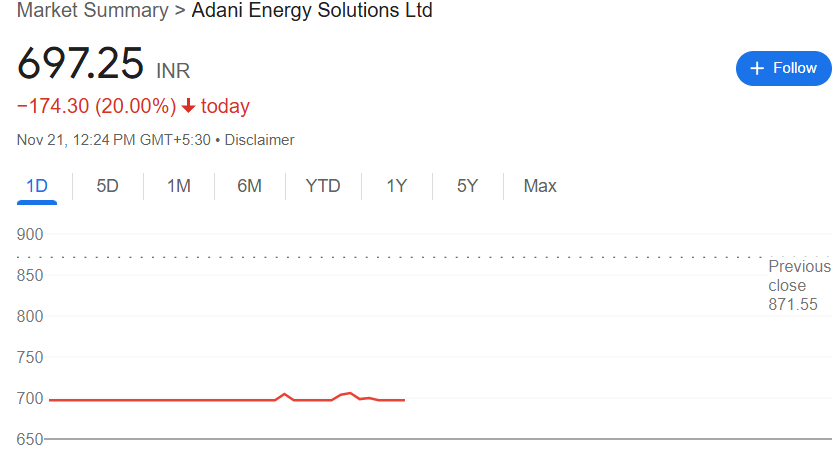Click the 900 y-axis label
Screen dimensions: 840x468
tap(30, 235)
